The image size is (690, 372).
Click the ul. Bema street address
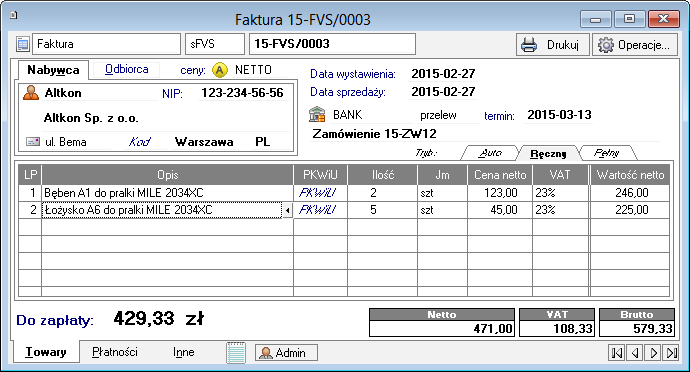click(66, 142)
